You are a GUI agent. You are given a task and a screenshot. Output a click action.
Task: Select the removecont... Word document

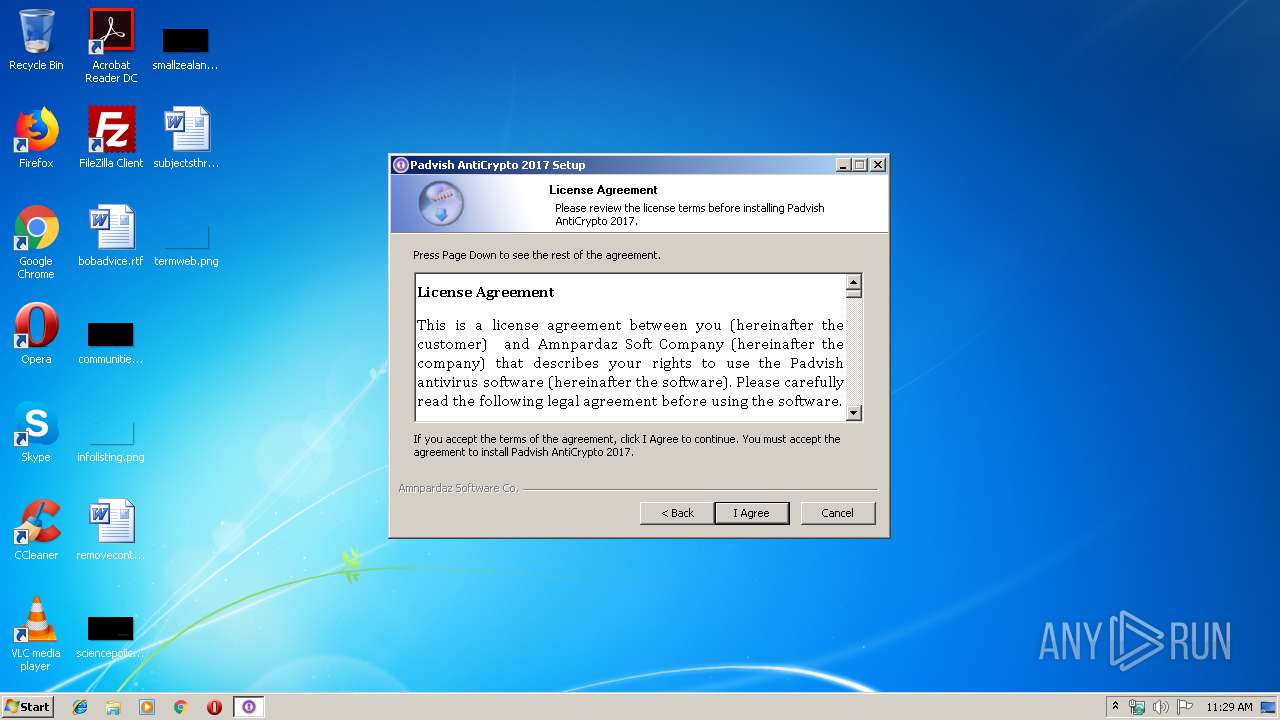tap(111, 530)
